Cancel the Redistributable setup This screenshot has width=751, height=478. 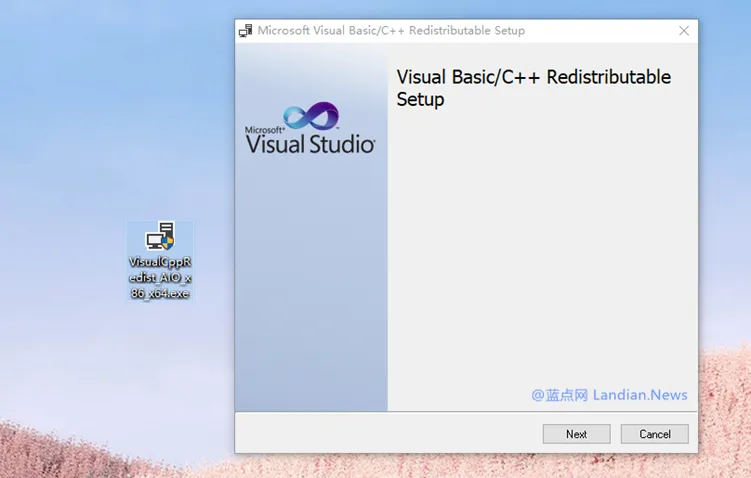click(654, 434)
